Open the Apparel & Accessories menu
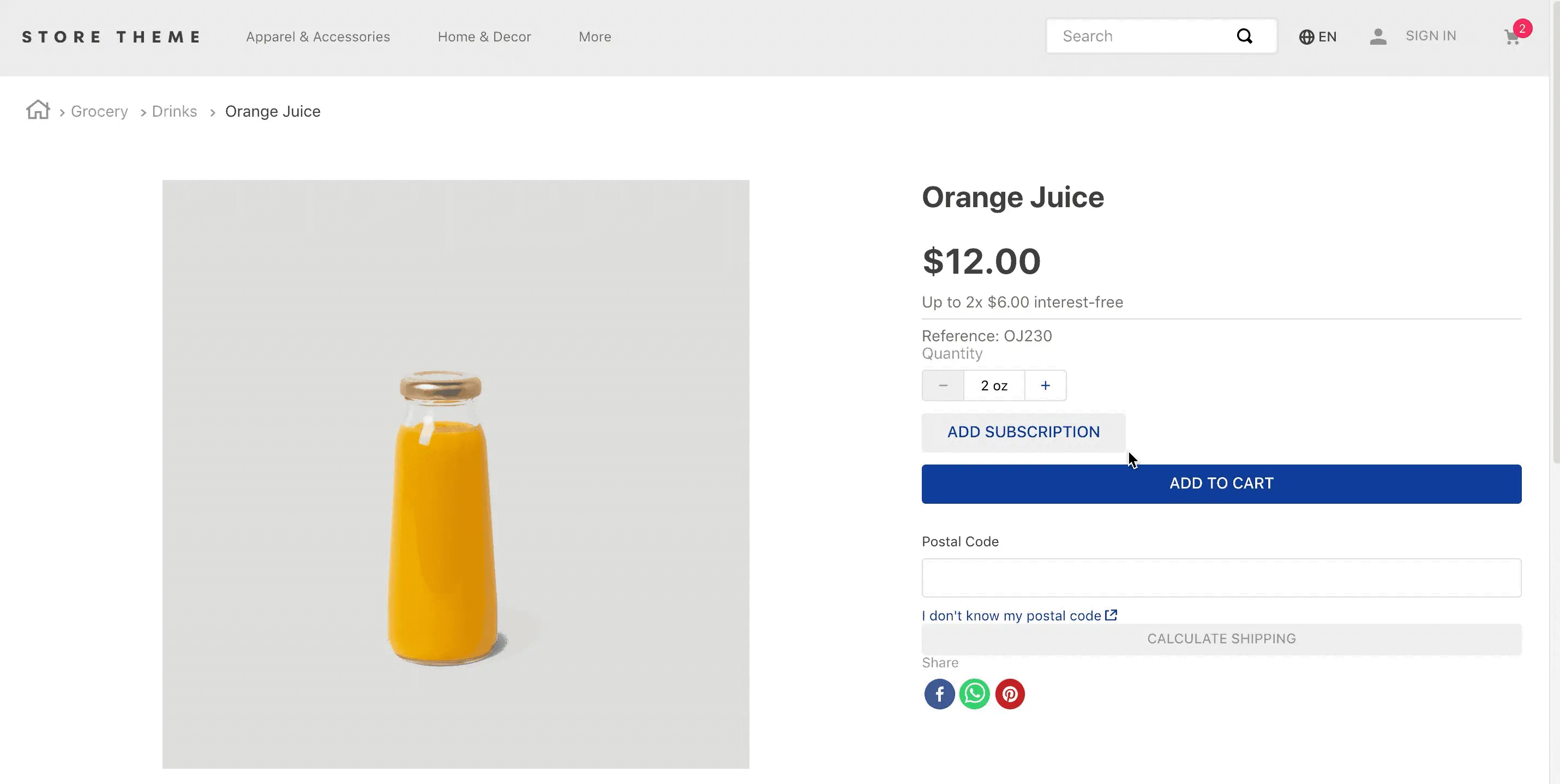 [x=318, y=37]
